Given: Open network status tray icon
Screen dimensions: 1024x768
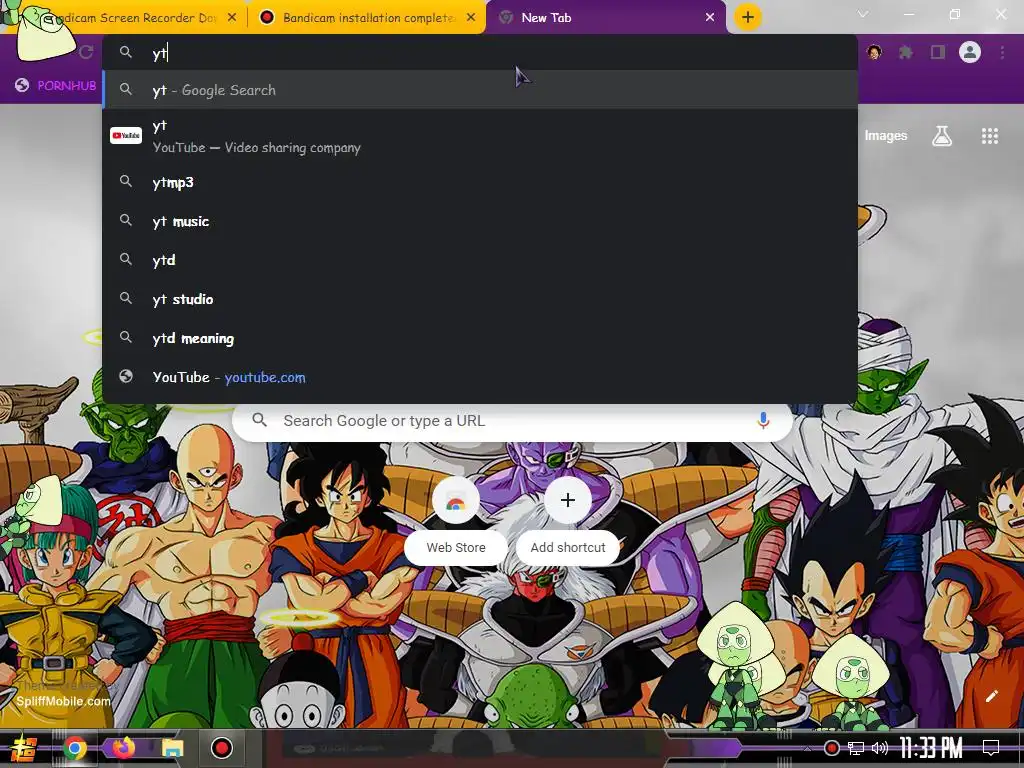Looking at the screenshot, I should pyautogui.click(x=856, y=748).
